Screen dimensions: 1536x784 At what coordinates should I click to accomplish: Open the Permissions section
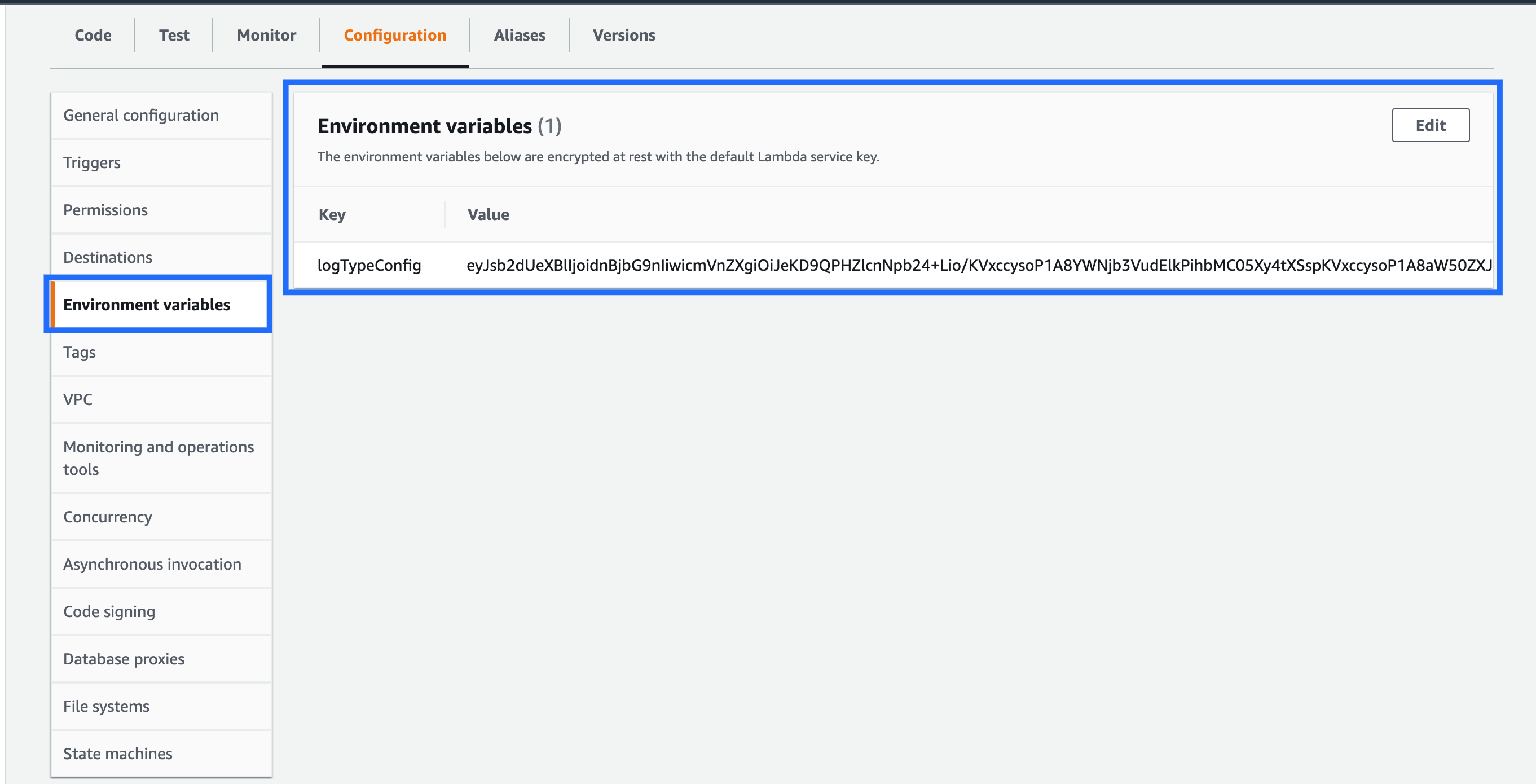pyautogui.click(x=105, y=210)
